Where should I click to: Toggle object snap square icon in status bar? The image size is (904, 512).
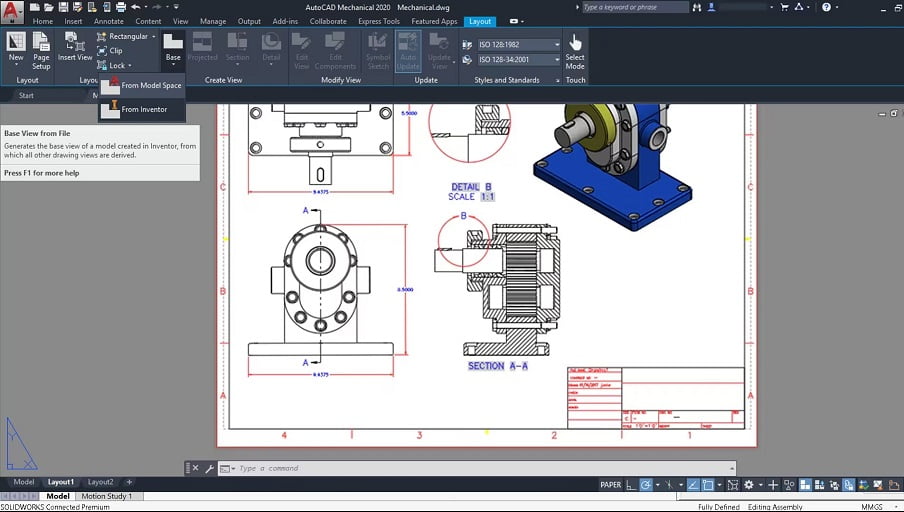(x=708, y=485)
